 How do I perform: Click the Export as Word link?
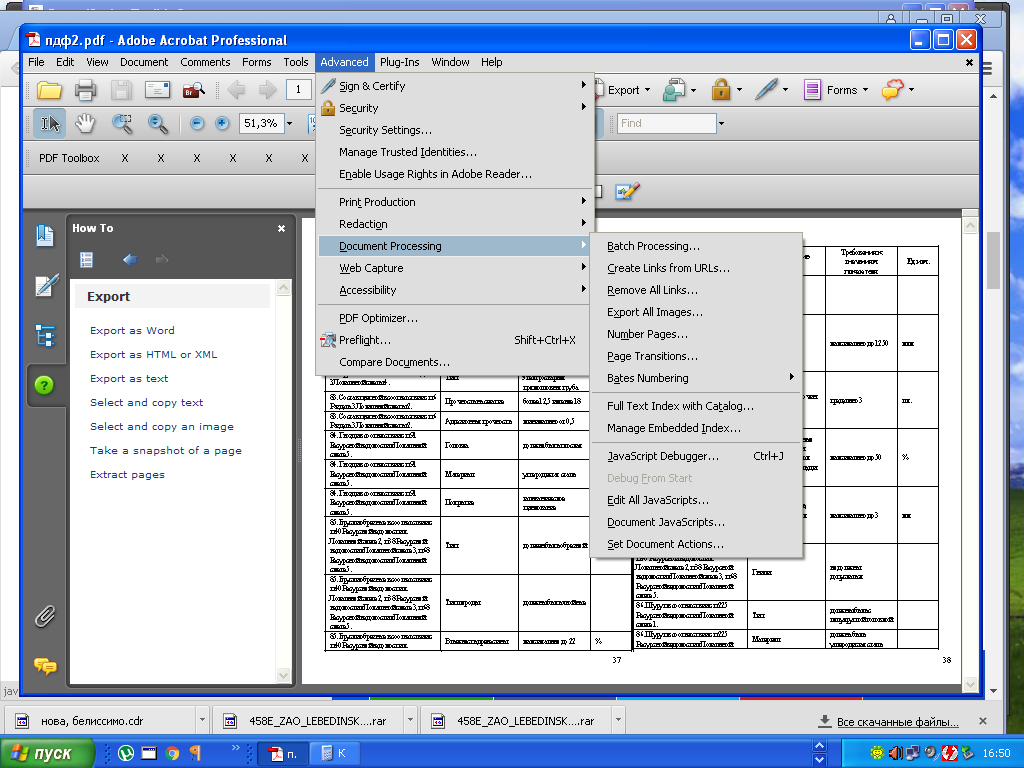click(x=133, y=330)
